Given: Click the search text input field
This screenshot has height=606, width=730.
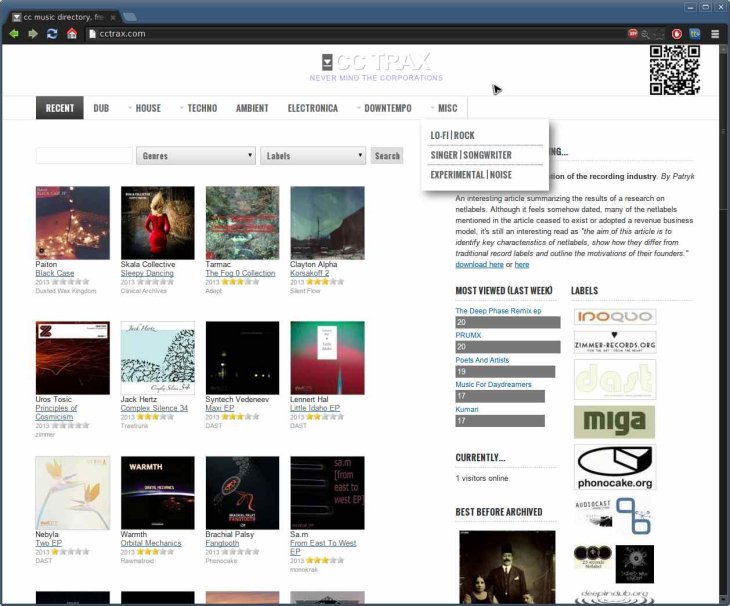Looking at the screenshot, I should [x=84, y=156].
